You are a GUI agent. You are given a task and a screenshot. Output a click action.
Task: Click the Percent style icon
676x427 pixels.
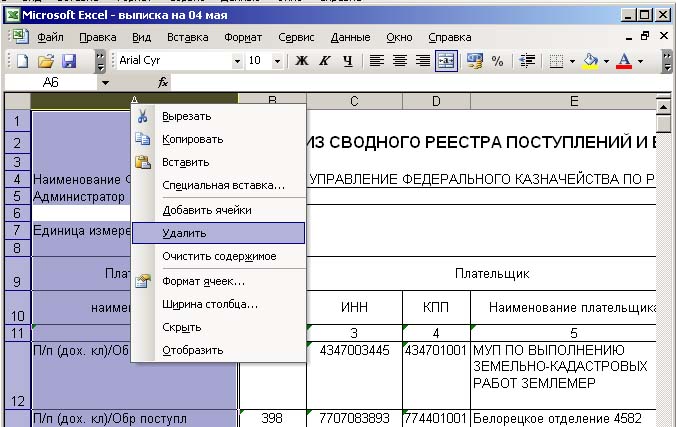pos(497,61)
